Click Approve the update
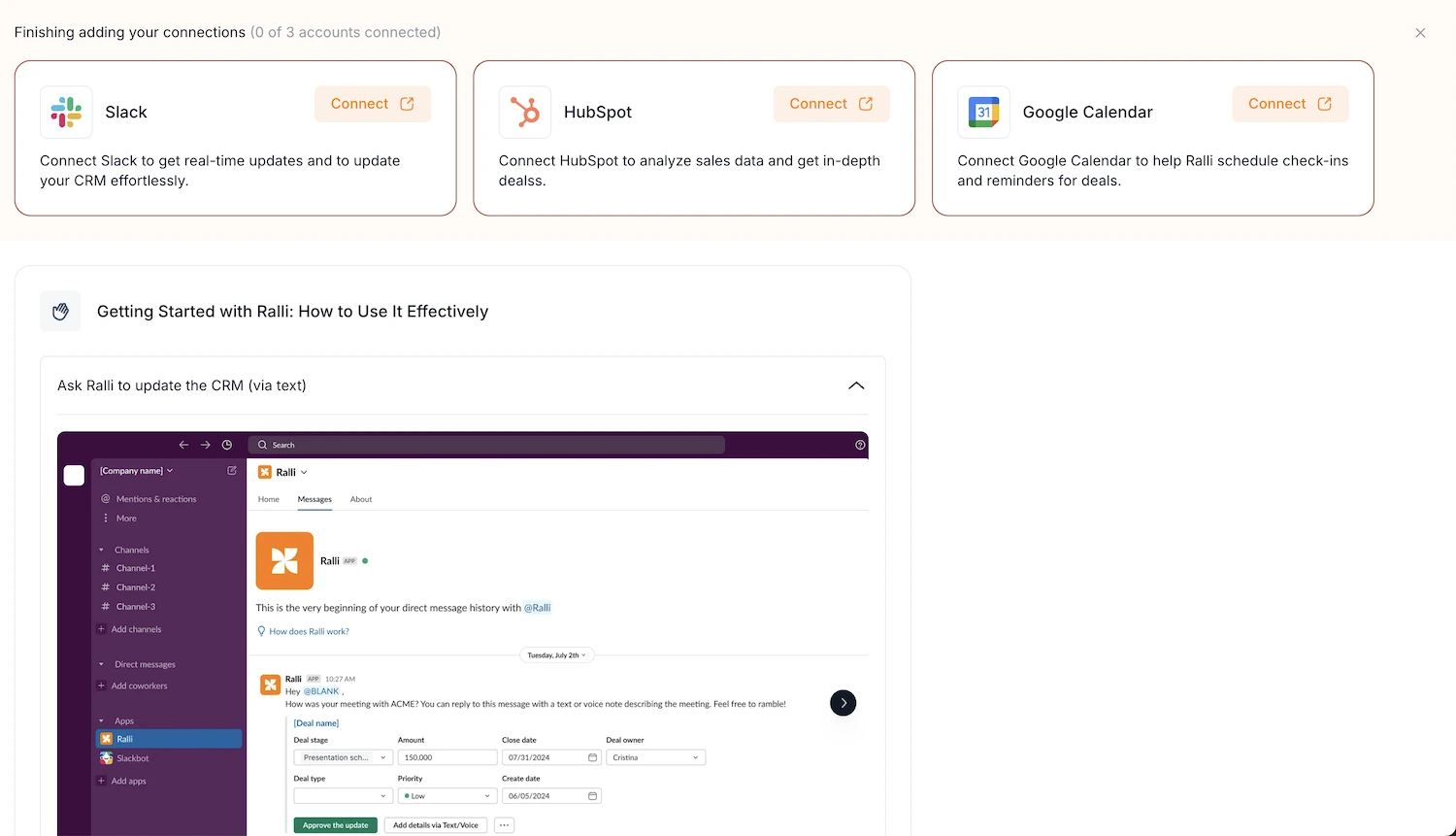 334,824
